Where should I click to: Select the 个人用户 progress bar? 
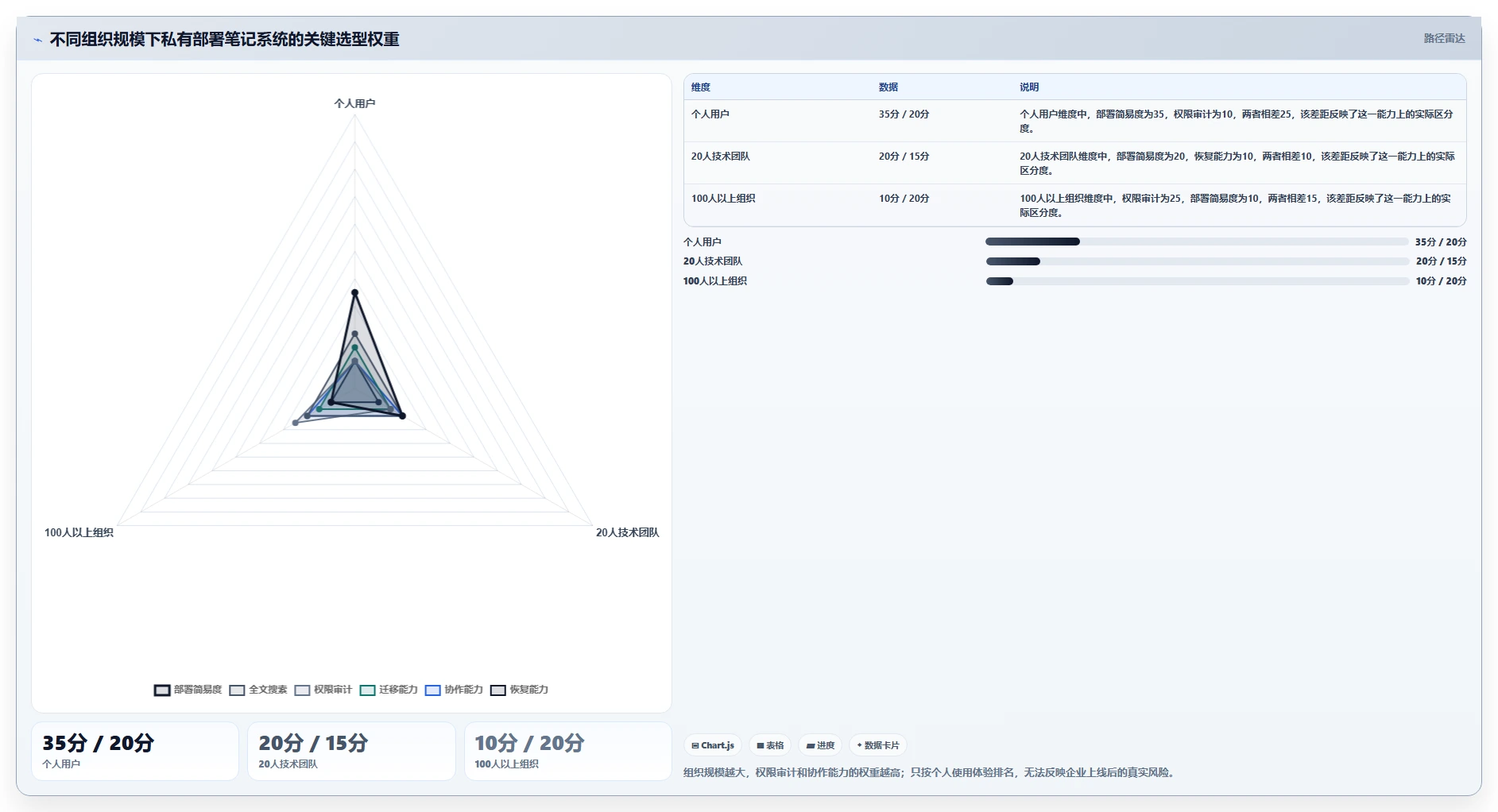[x=1197, y=242]
